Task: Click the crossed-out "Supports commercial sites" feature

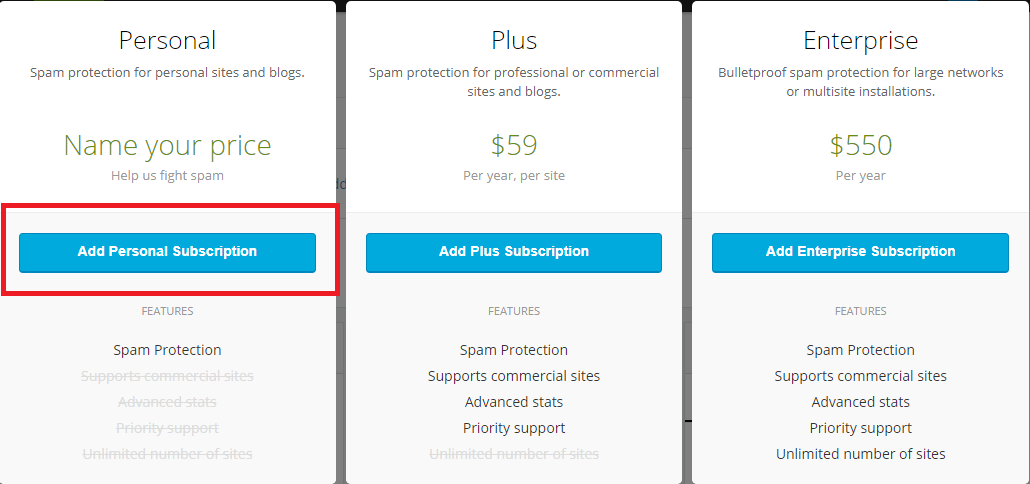Action: (167, 376)
